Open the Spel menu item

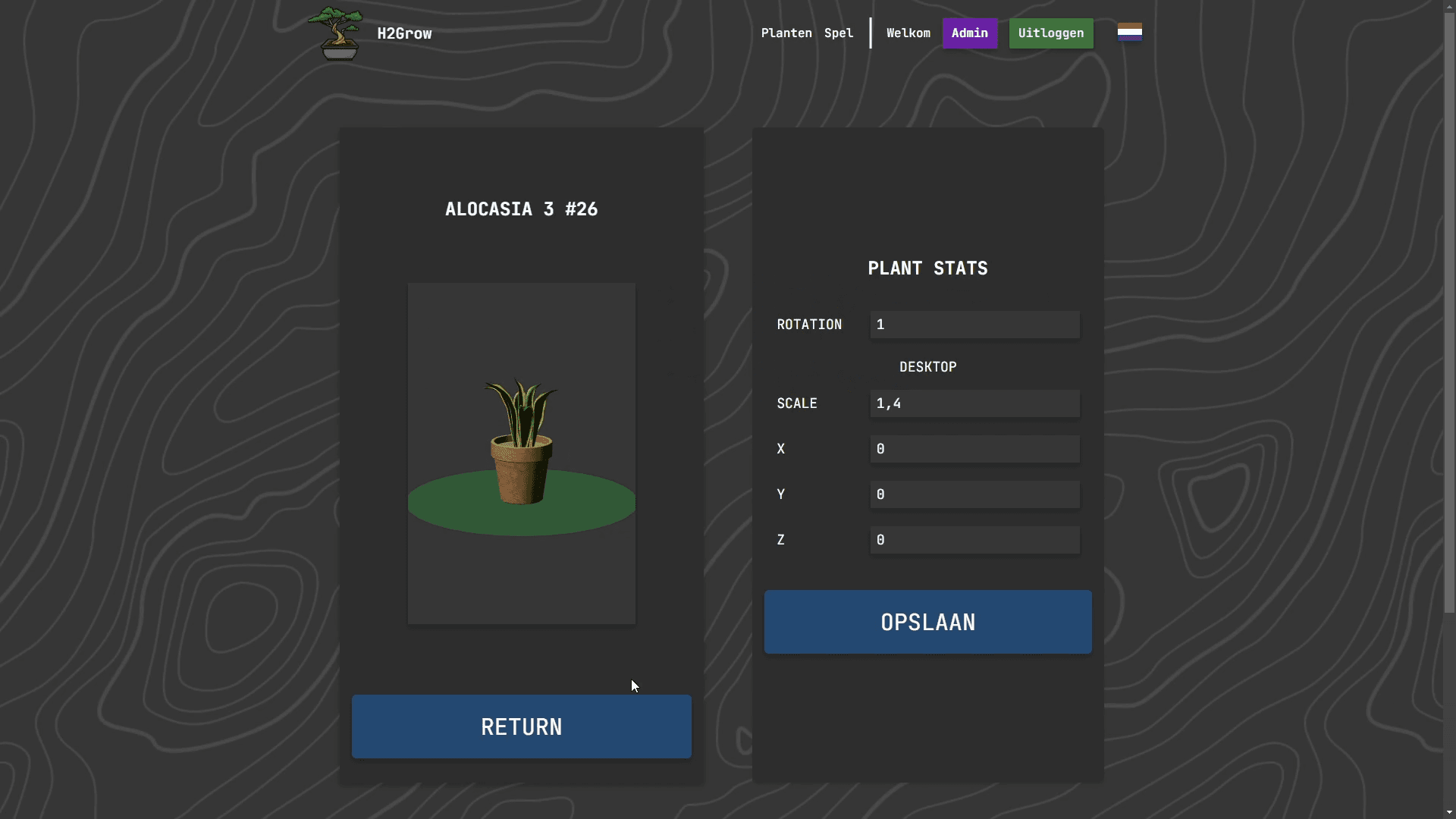click(839, 33)
